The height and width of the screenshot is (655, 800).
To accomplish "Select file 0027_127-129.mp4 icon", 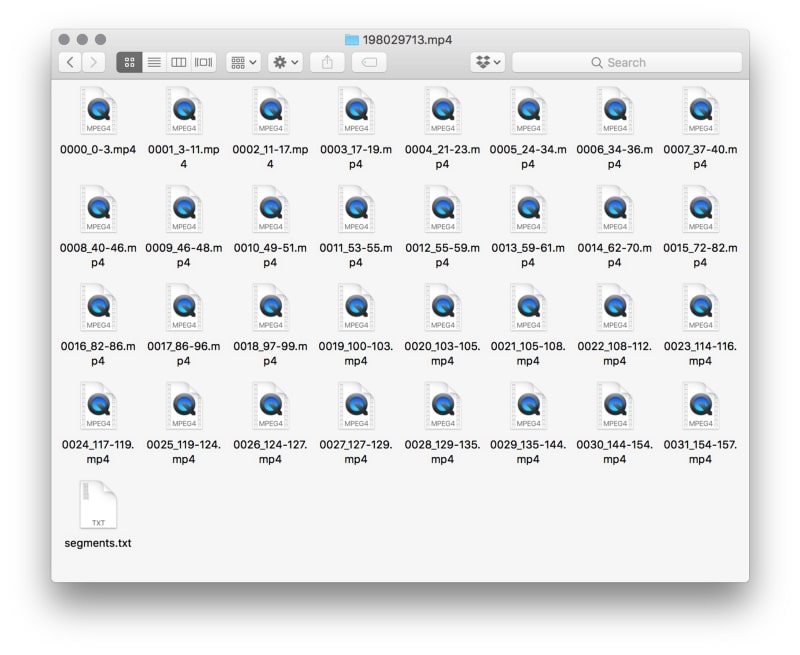I will (x=356, y=406).
